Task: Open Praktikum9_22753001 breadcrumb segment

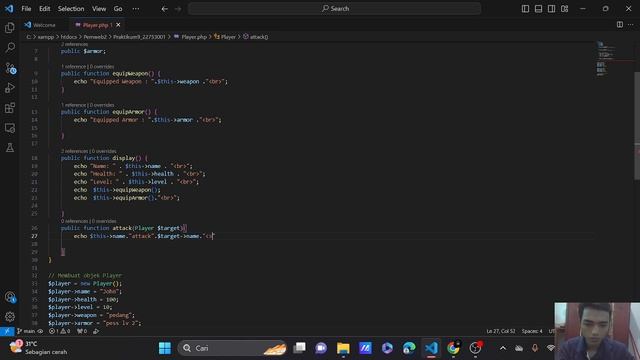Action: click(x=139, y=37)
